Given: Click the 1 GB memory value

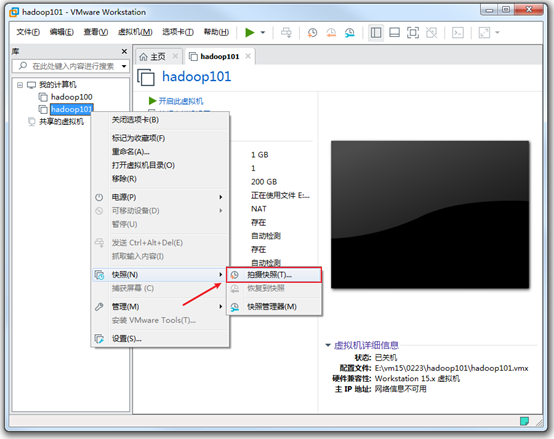Looking at the screenshot, I should [260, 155].
